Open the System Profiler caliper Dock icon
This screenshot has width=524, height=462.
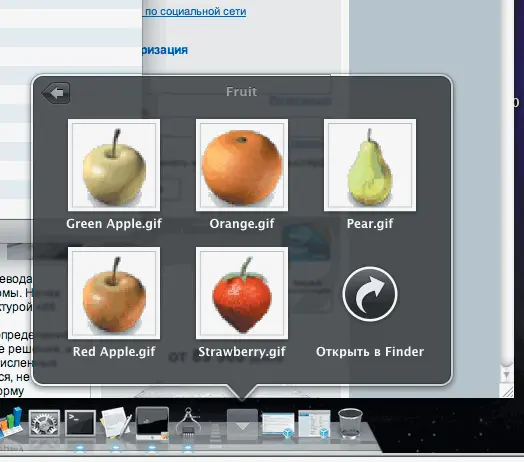pos(188,422)
